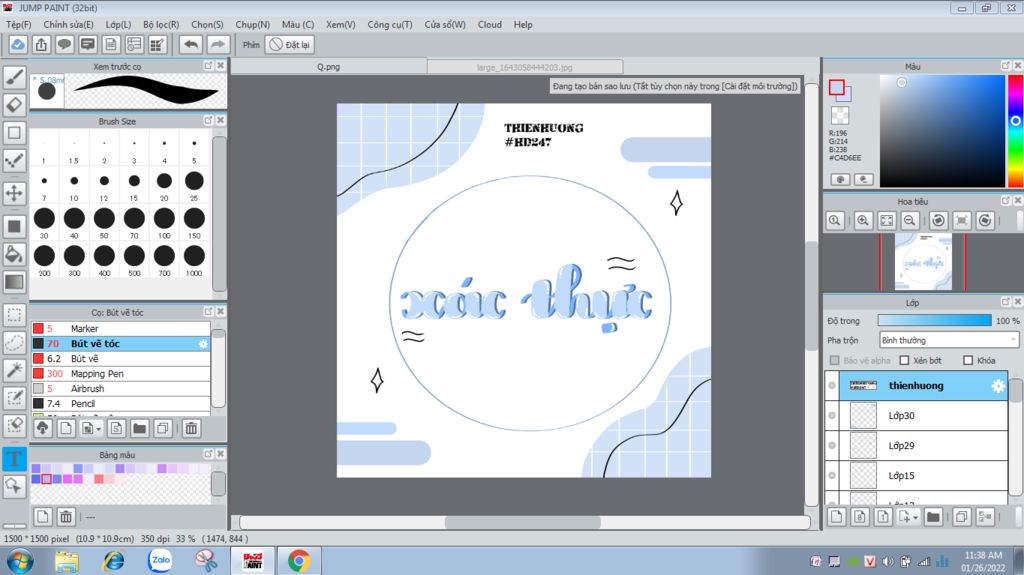Viewport: 1024px width, 575px height.
Task: Switch to the Q.png tab
Action: (x=328, y=67)
